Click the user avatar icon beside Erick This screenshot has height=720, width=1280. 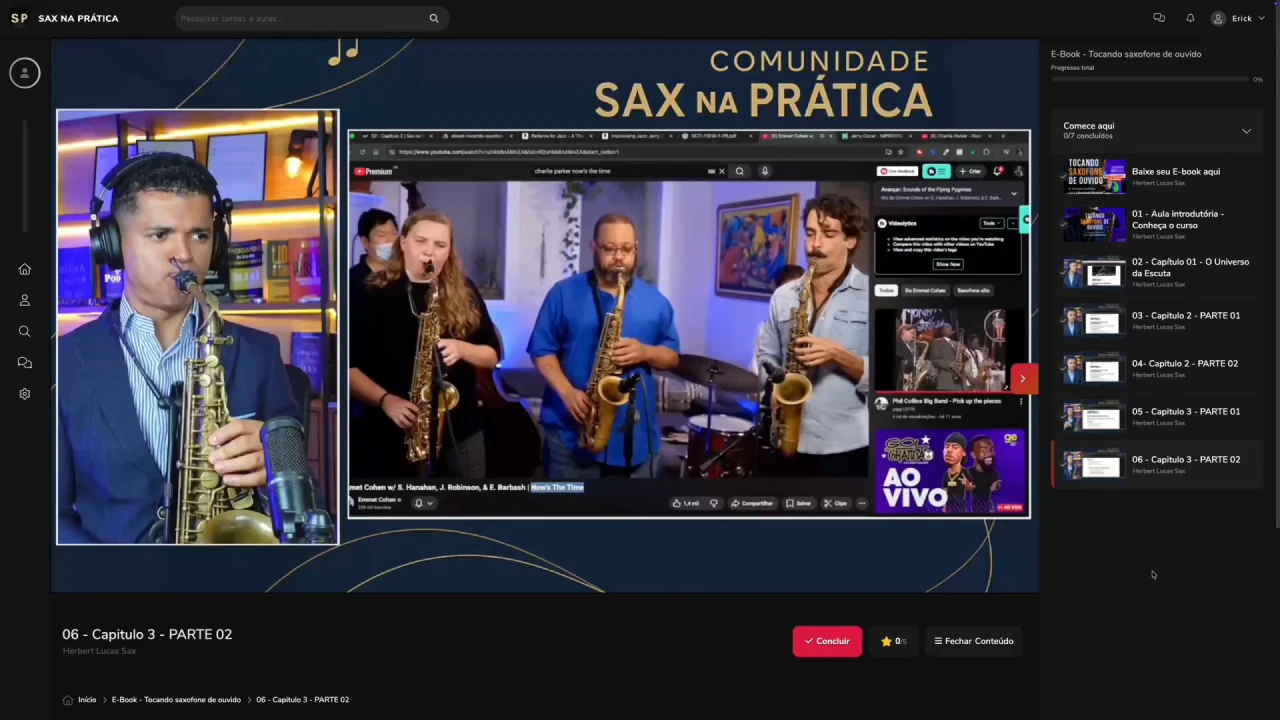click(x=1218, y=18)
